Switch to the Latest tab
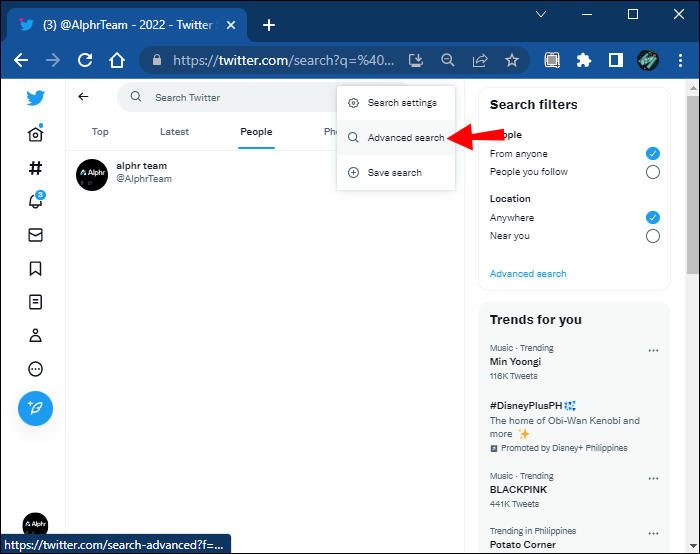700x554 pixels. tap(174, 132)
